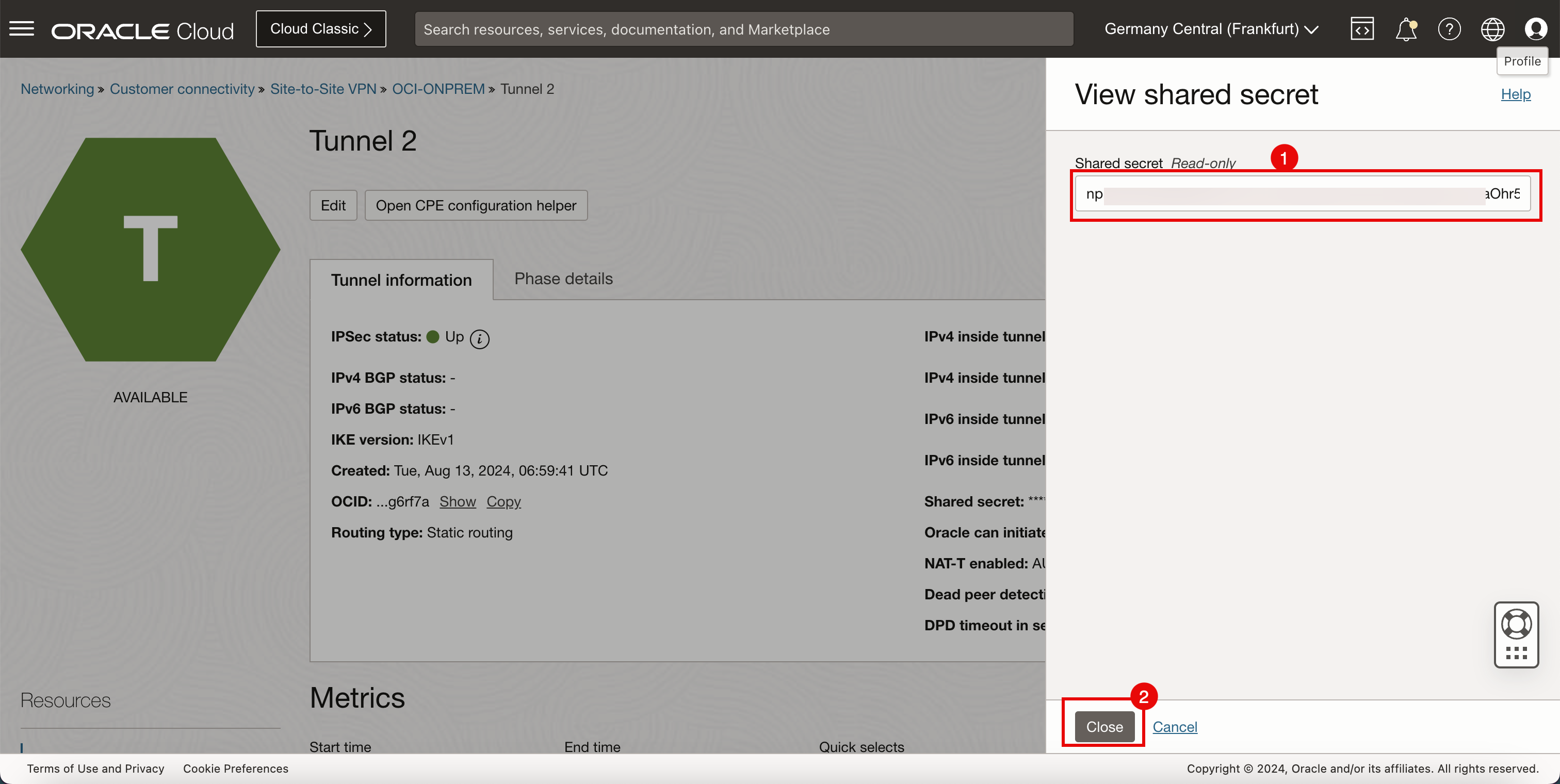Click the Shared secret read-only field
This screenshot has width=1560, height=784.
[x=1302, y=194]
